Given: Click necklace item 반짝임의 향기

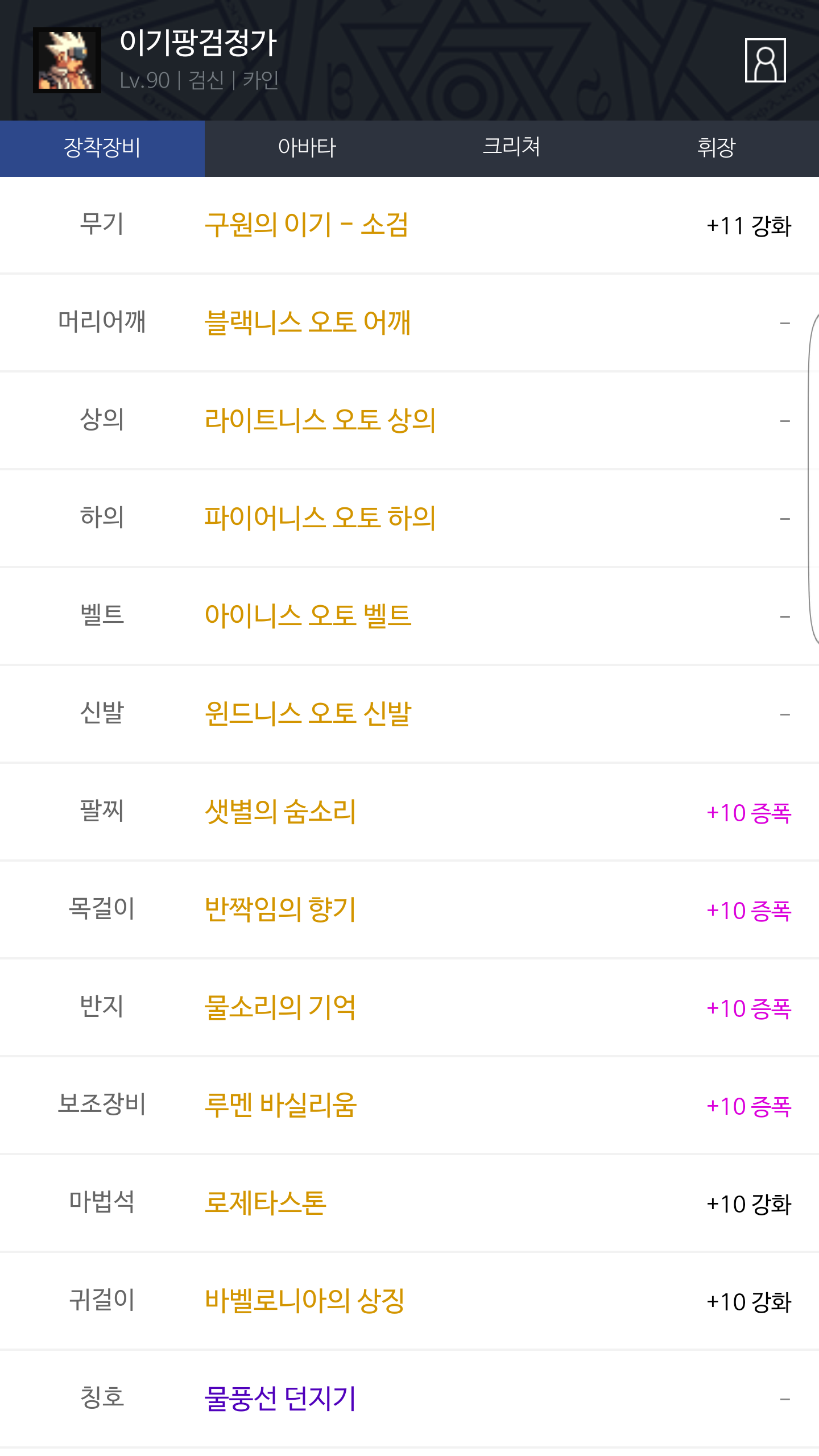Looking at the screenshot, I should tap(280, 909).
